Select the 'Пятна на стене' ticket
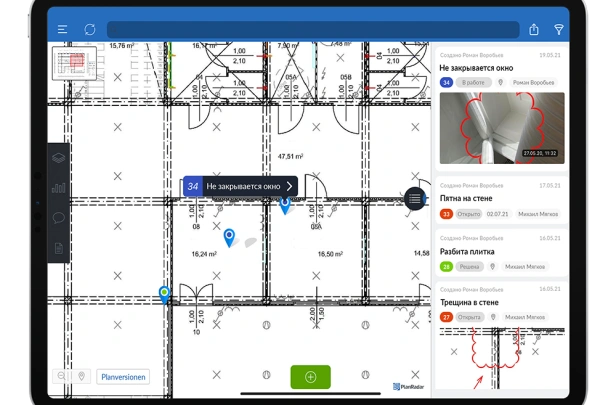616x405 pixels. (x=501, y=200)
